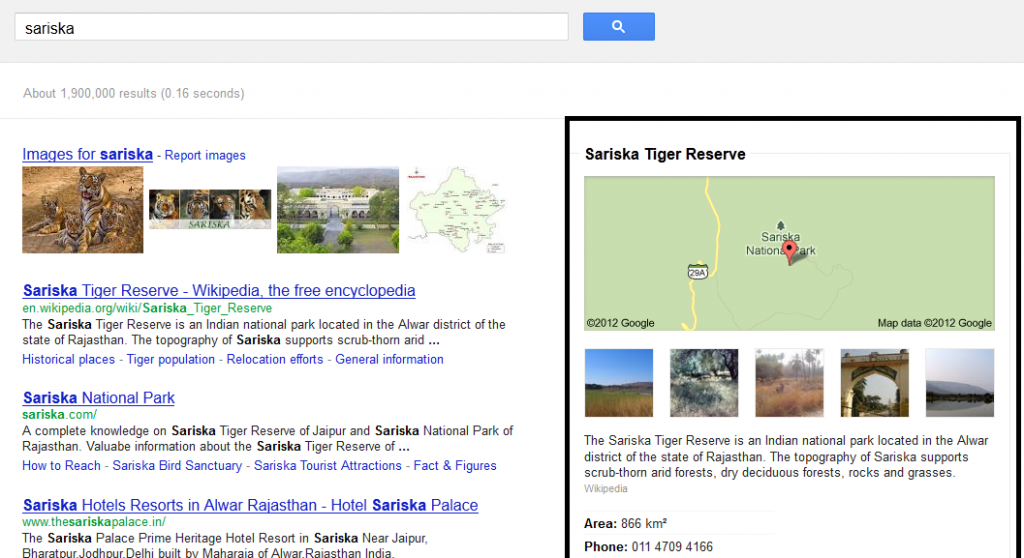The height and width of the screenshot is (558, 1024).
Task: Open the Hotel Sariska Palace result link
Action: click(x=250, y=505)
